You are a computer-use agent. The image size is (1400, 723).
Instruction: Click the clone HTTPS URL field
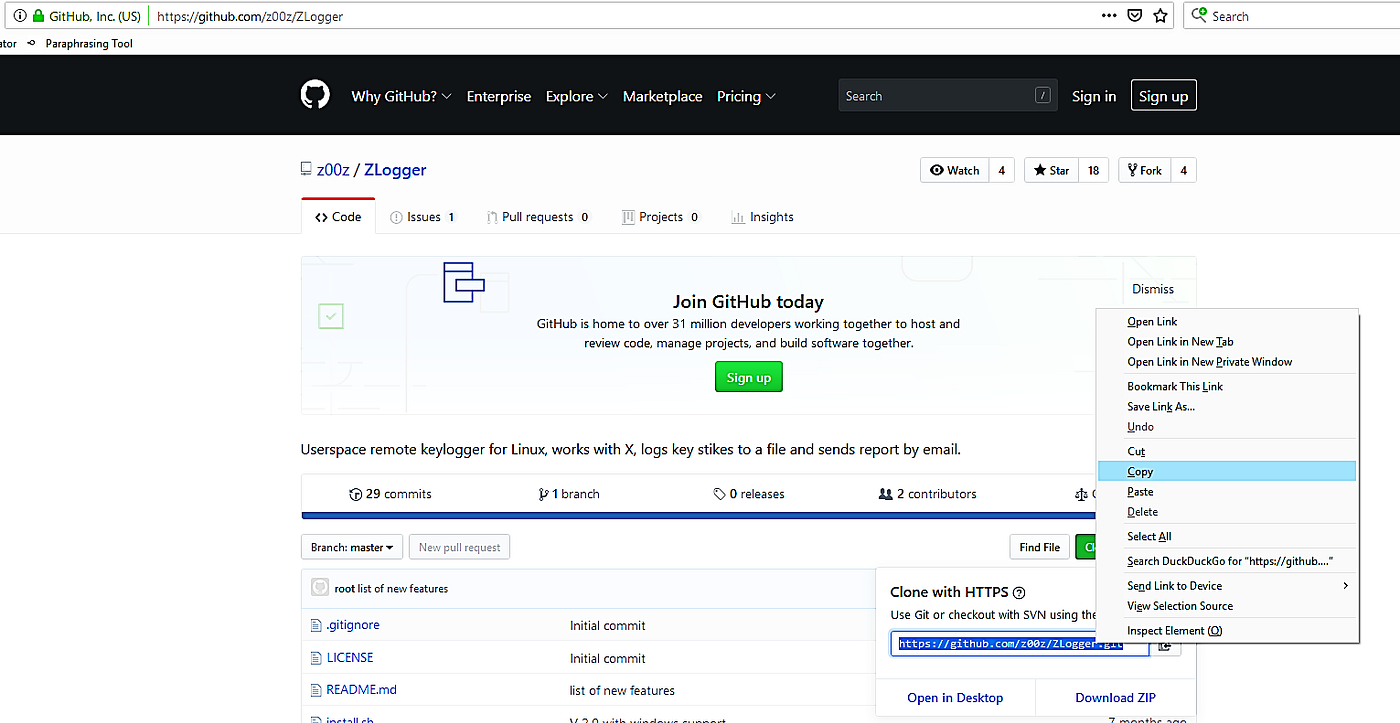(x=1020, y=644)
